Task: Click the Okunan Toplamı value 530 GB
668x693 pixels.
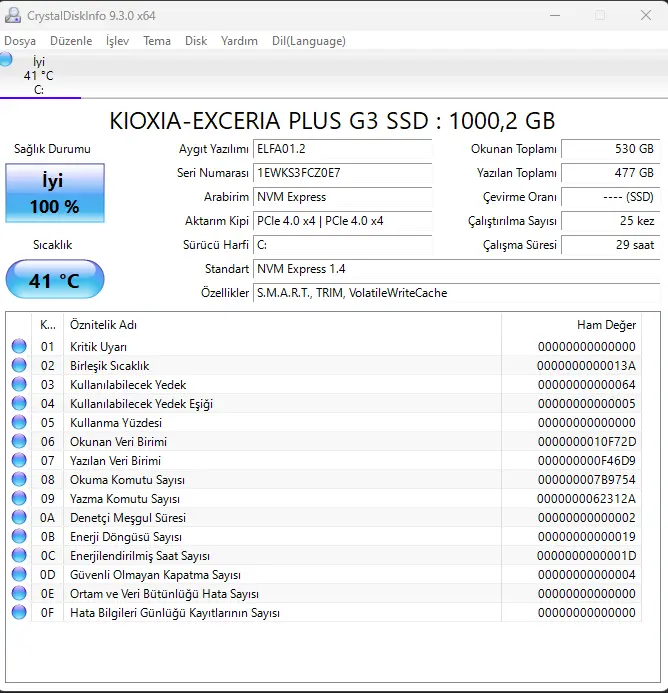Action: coord(611,149)
